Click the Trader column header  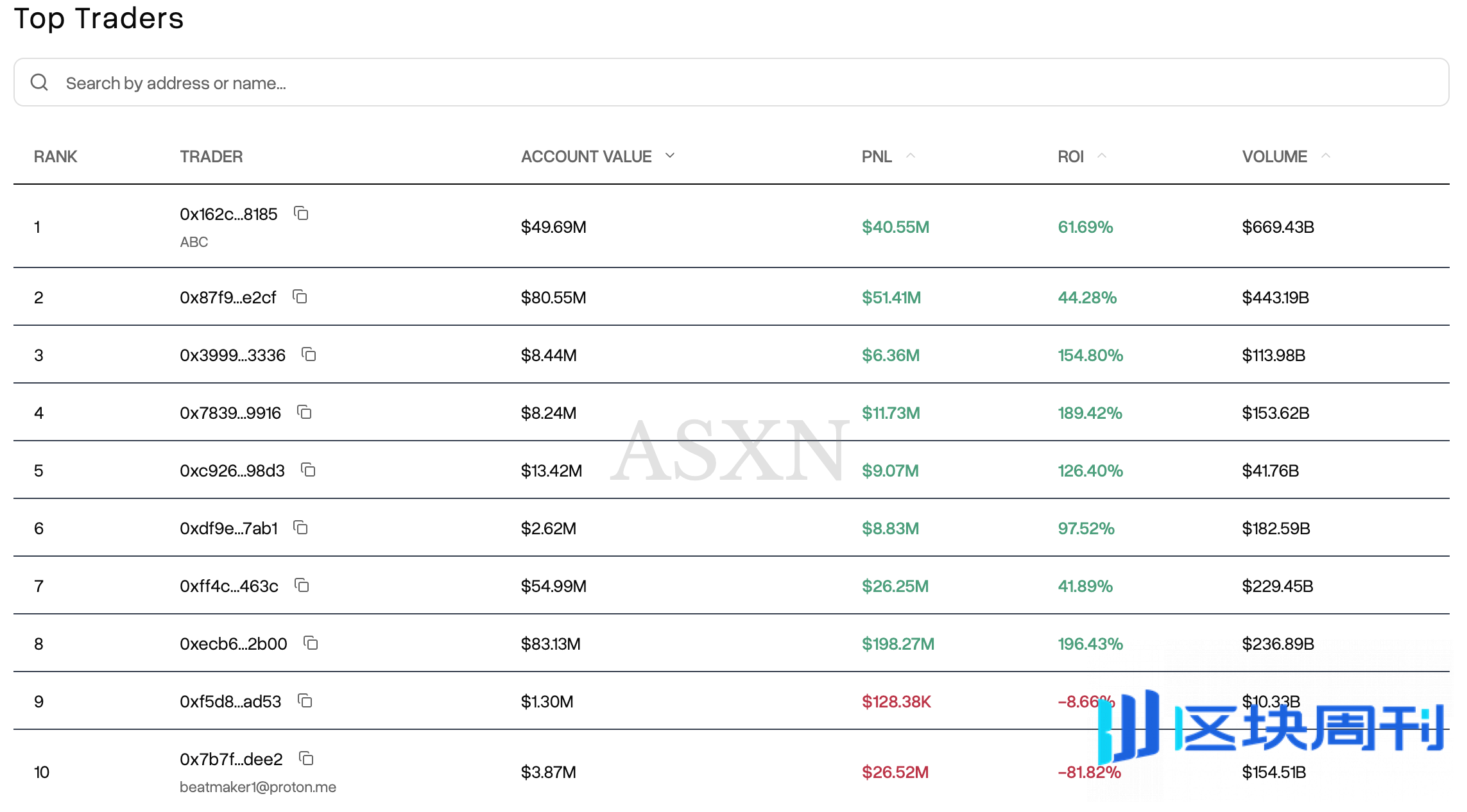211,156
